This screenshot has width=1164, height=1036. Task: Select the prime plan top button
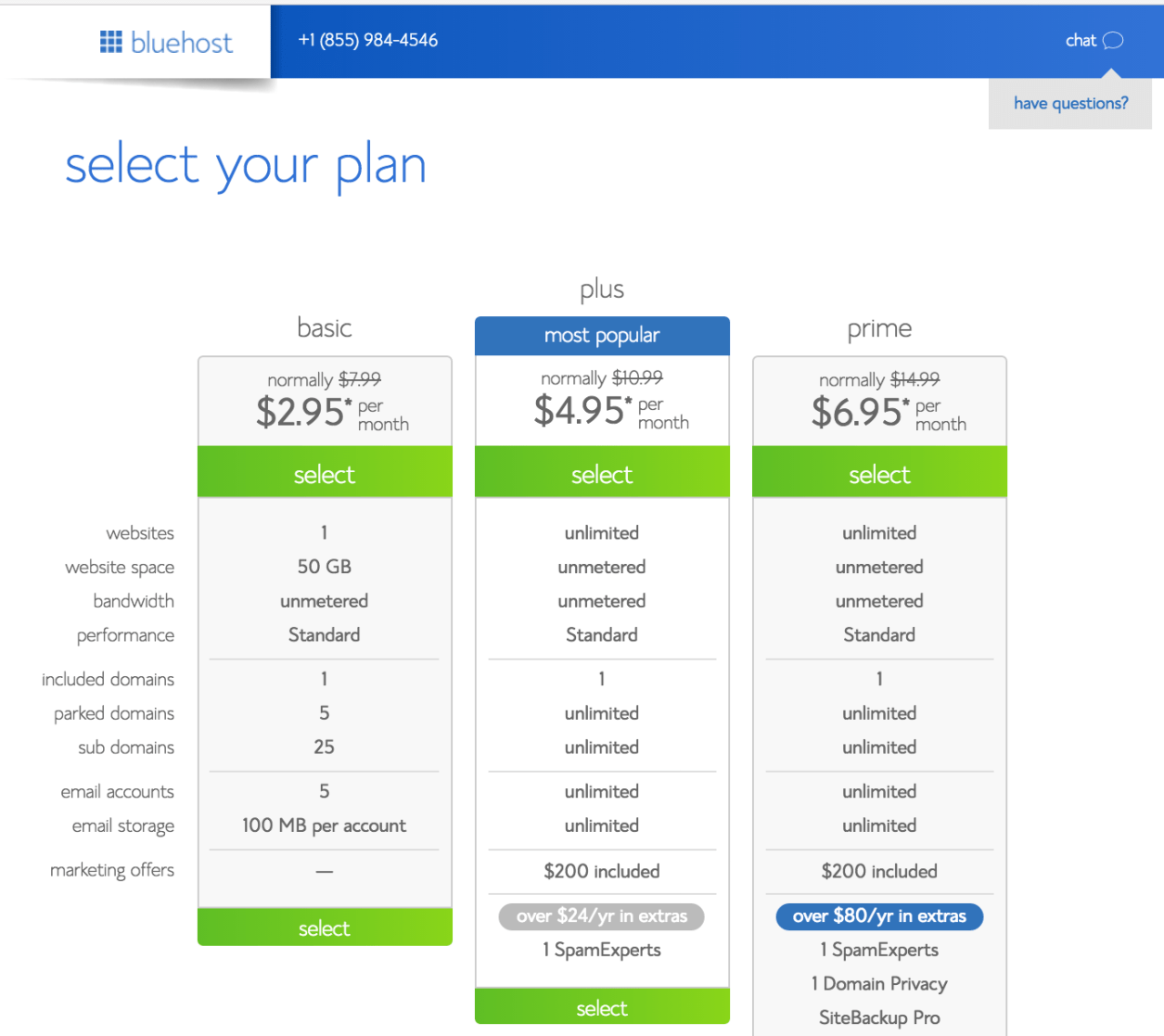point(879,474)
